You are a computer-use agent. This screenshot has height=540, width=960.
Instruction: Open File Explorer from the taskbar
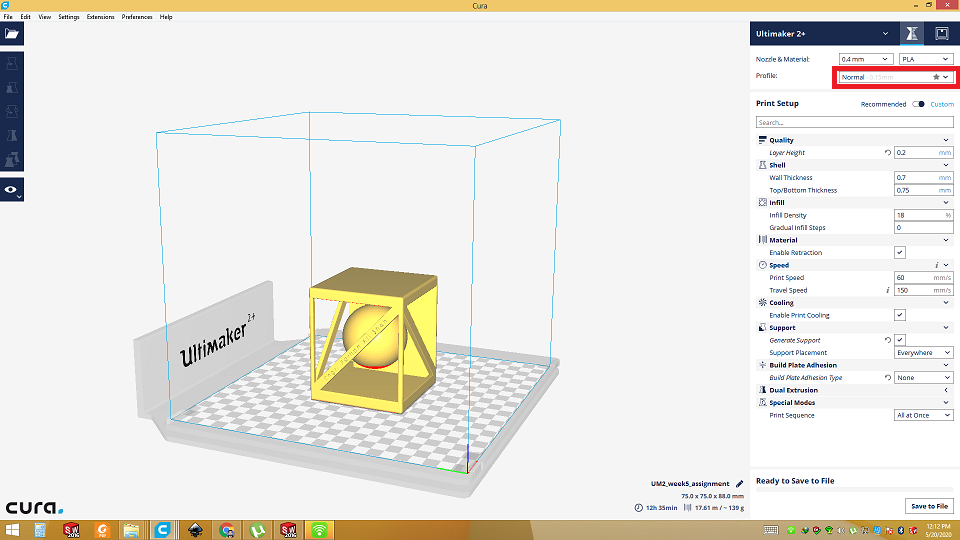[x=131, y=530]
